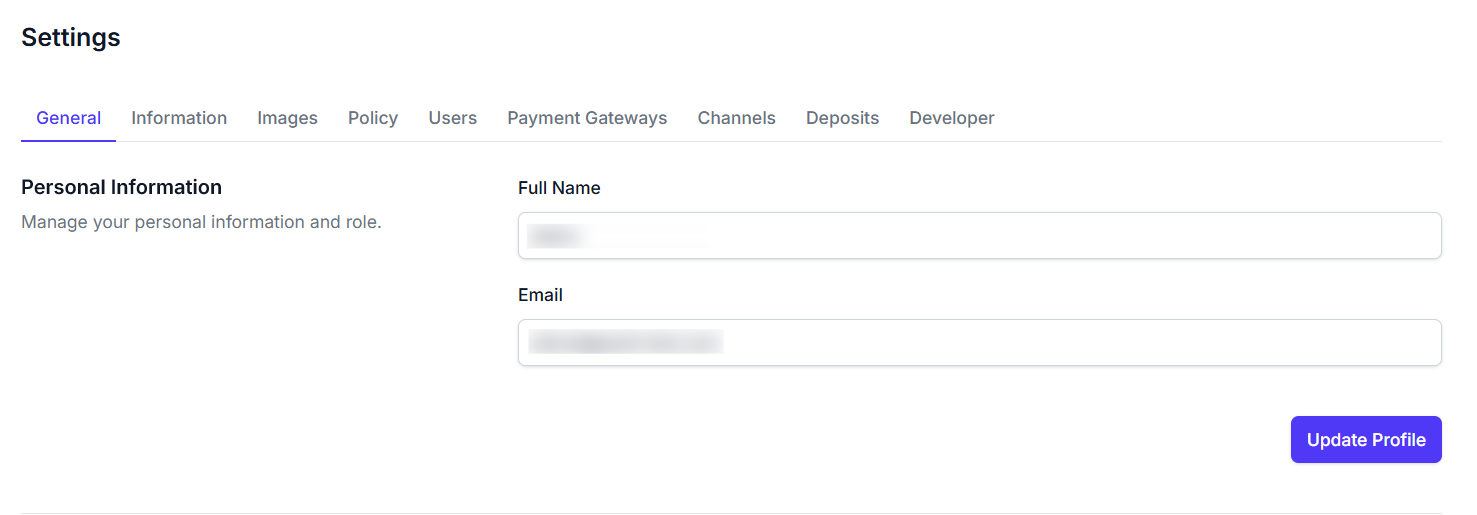Switch to the General tab
The image size is (1477, 515).
click(x=68, y=118)
